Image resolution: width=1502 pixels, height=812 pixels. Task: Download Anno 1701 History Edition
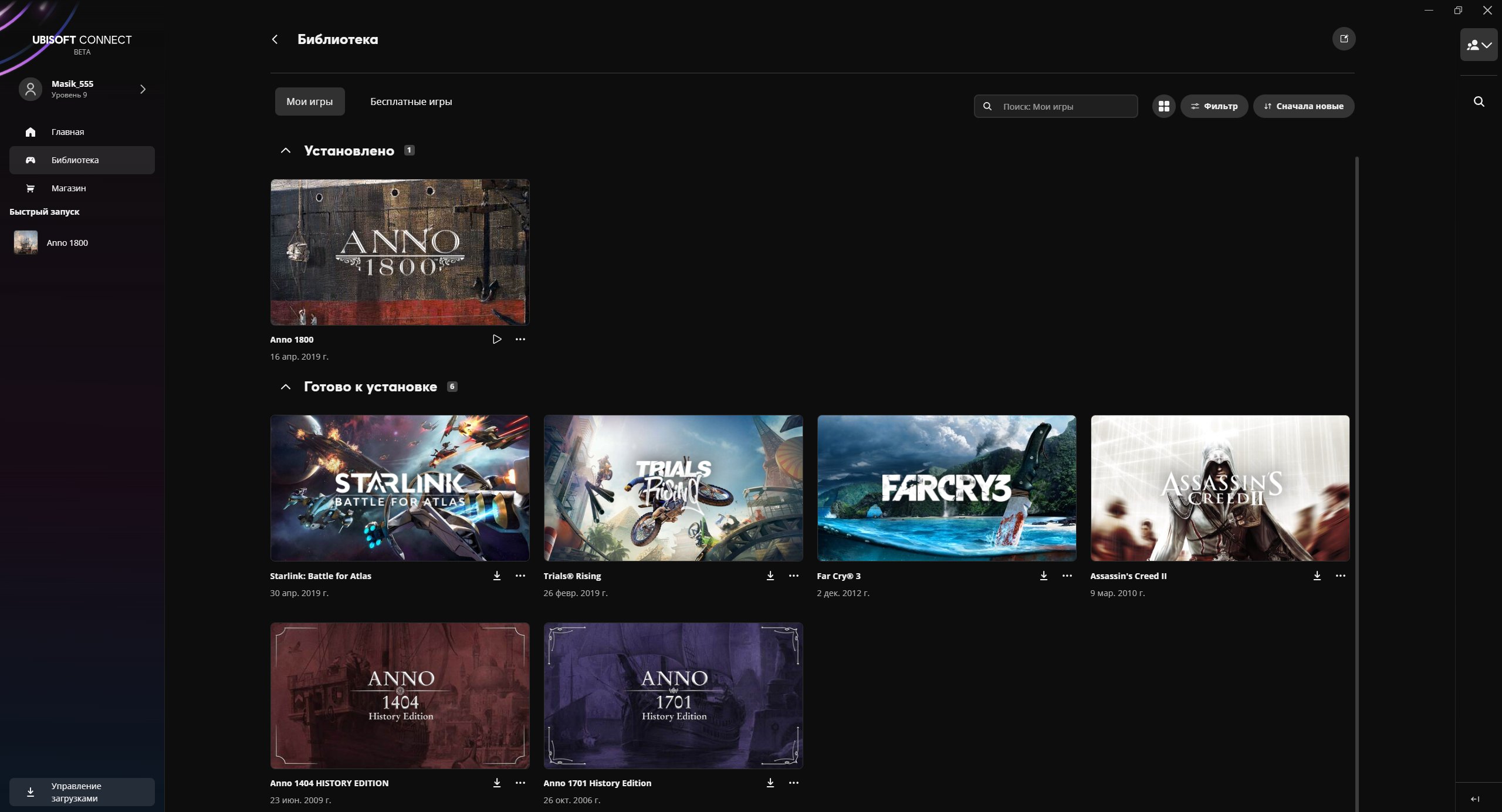pos(770,783)
